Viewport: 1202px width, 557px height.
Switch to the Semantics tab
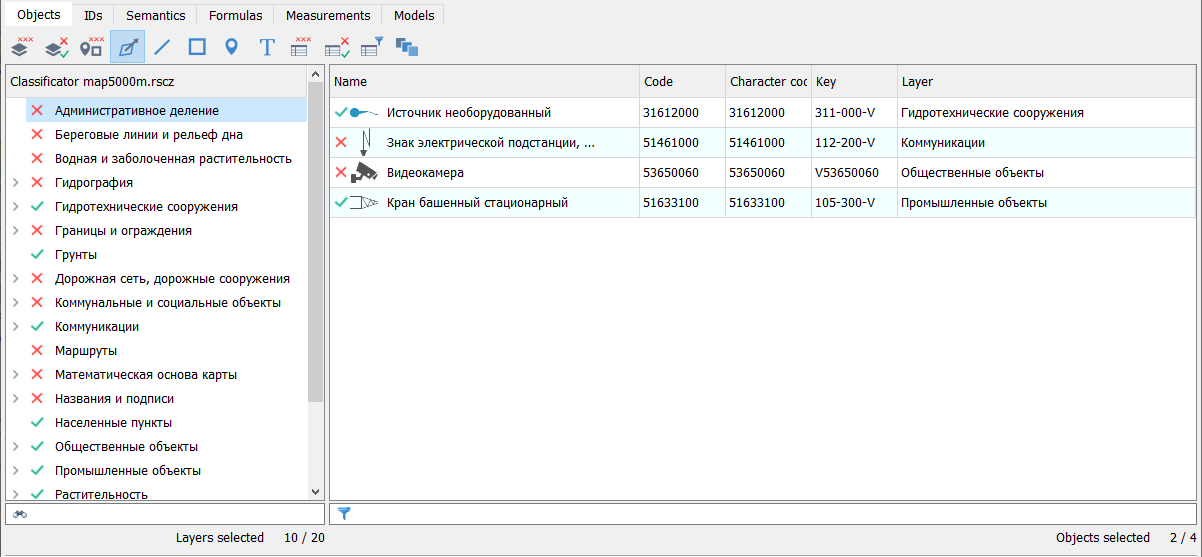155,15
